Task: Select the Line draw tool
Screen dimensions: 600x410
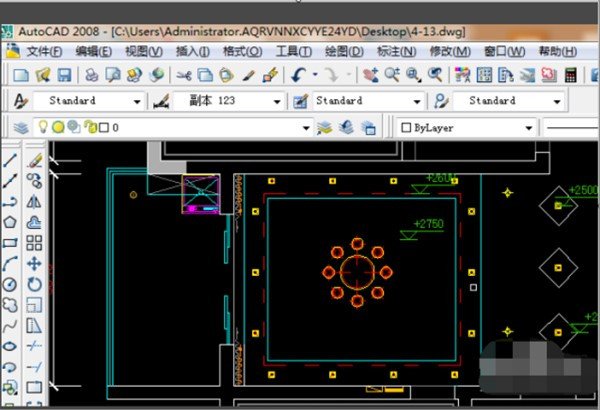Action: point(10,160)
